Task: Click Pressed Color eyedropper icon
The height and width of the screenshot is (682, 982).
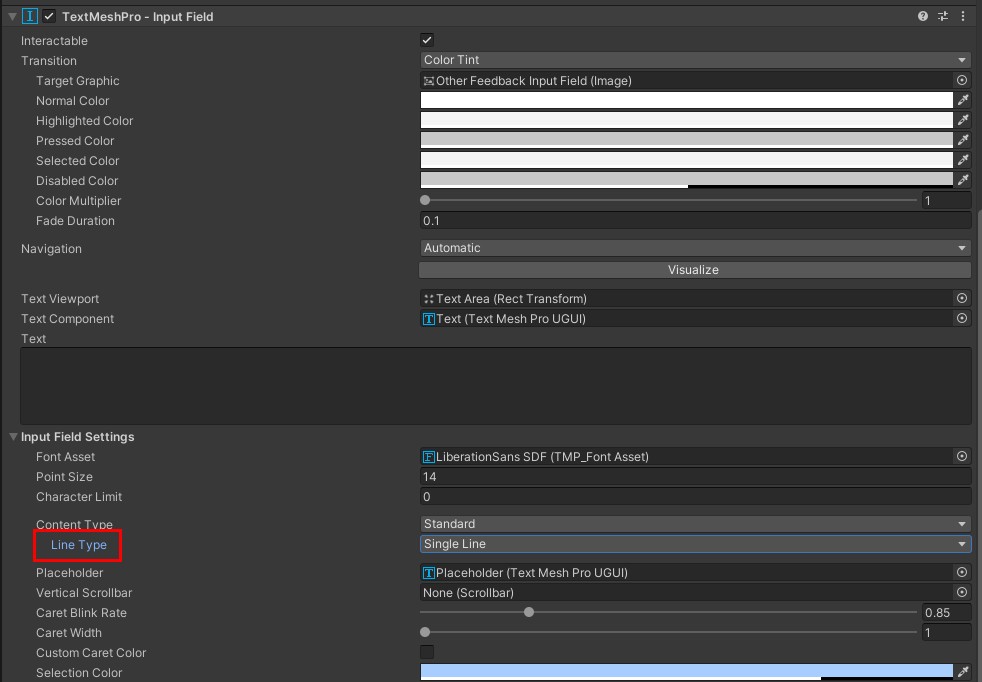Action: pos(963,140)
